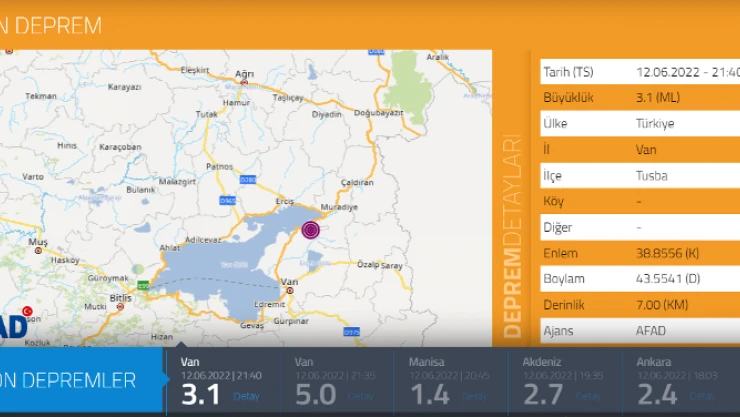
Task: Open Detay for the Manisa 1.4 earthquake
Action: pos(474,396)
